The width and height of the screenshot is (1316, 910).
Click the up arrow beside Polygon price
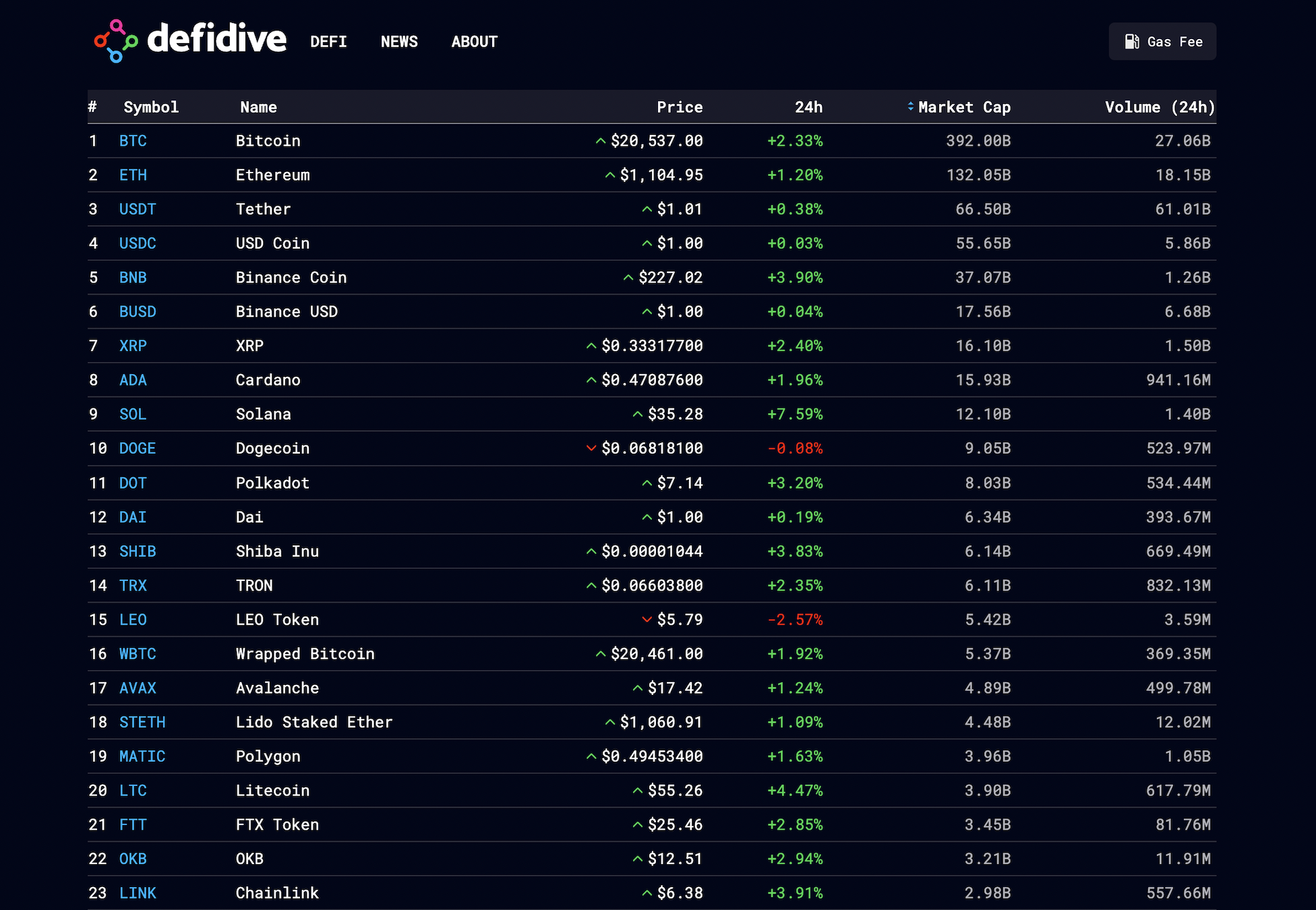(591, 756)
